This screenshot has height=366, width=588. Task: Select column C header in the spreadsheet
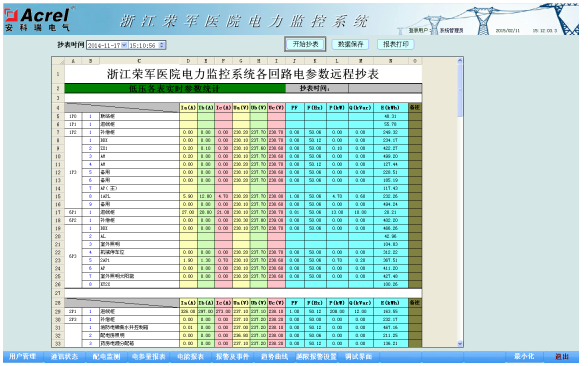(139, 61)
